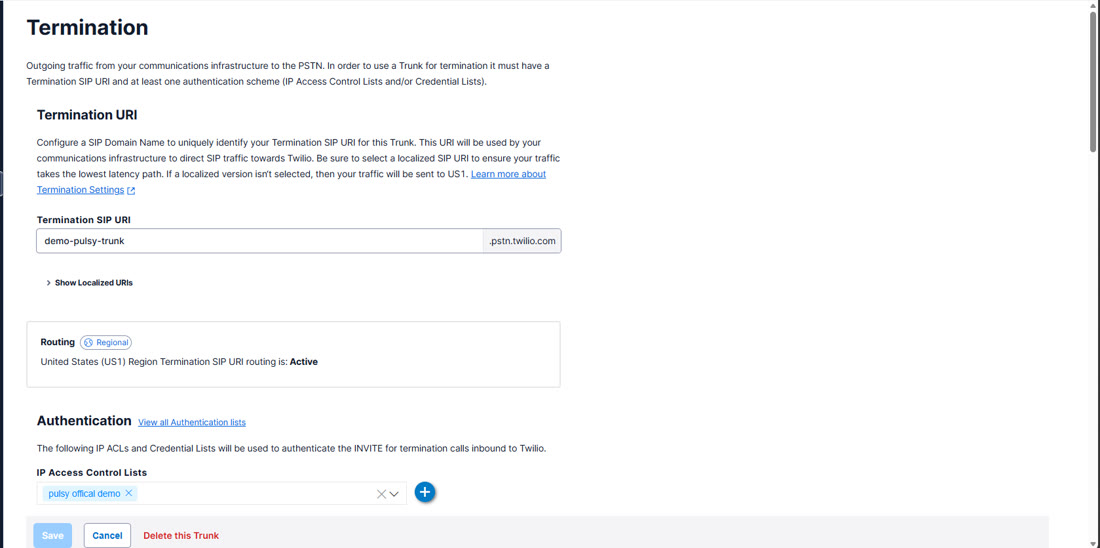Click the page vertical scrollbar thumb

[1093, 81]
